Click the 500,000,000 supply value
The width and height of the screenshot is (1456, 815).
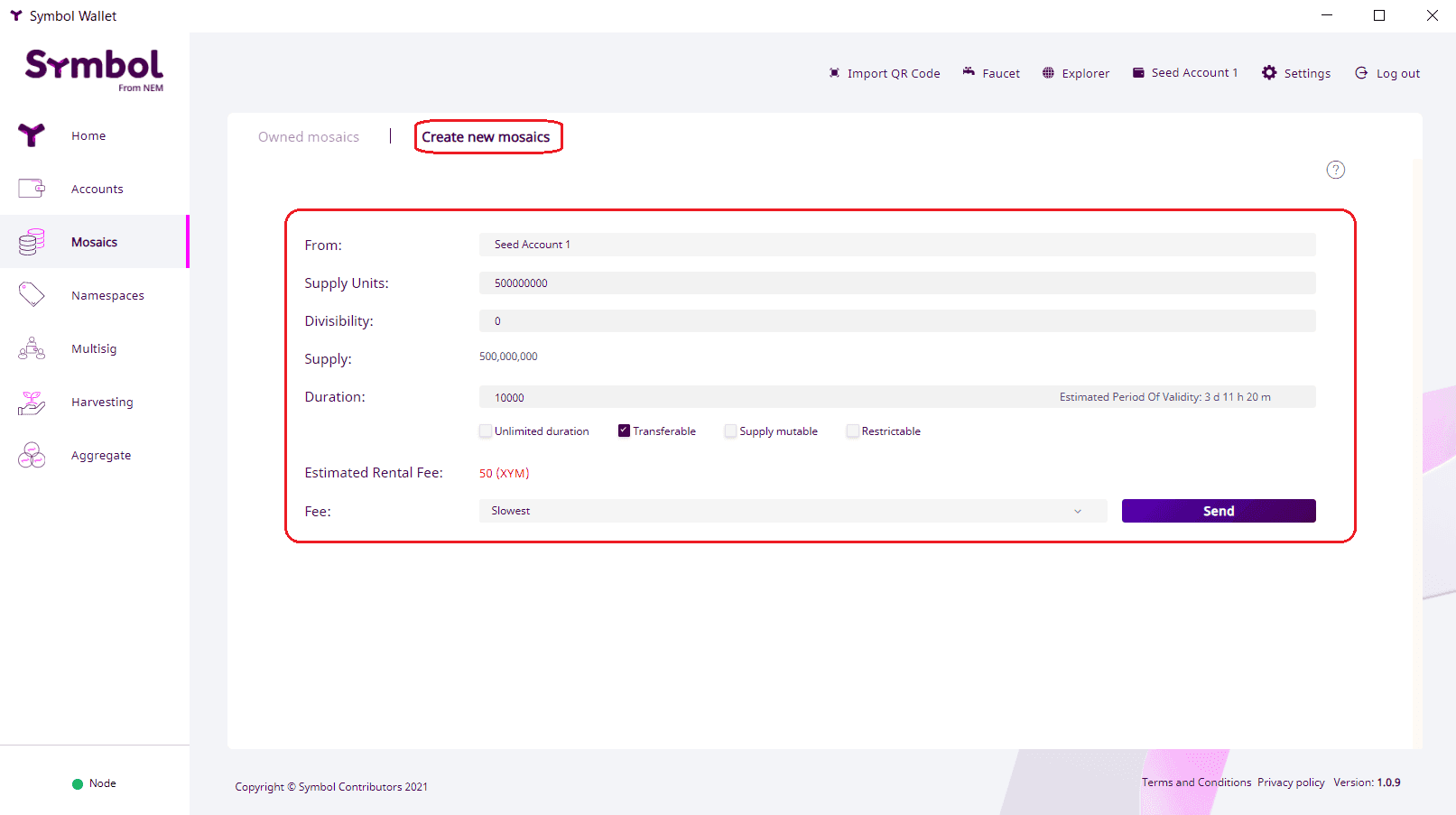(x=508, y=357)
